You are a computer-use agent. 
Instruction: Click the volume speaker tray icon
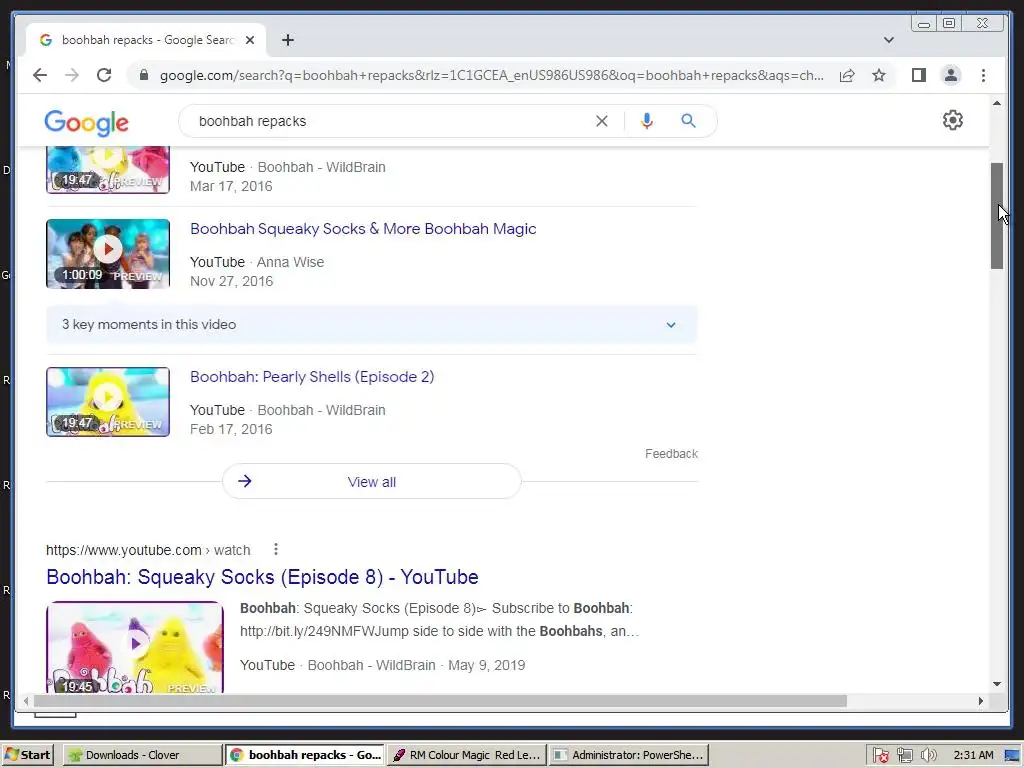[929, 756]
